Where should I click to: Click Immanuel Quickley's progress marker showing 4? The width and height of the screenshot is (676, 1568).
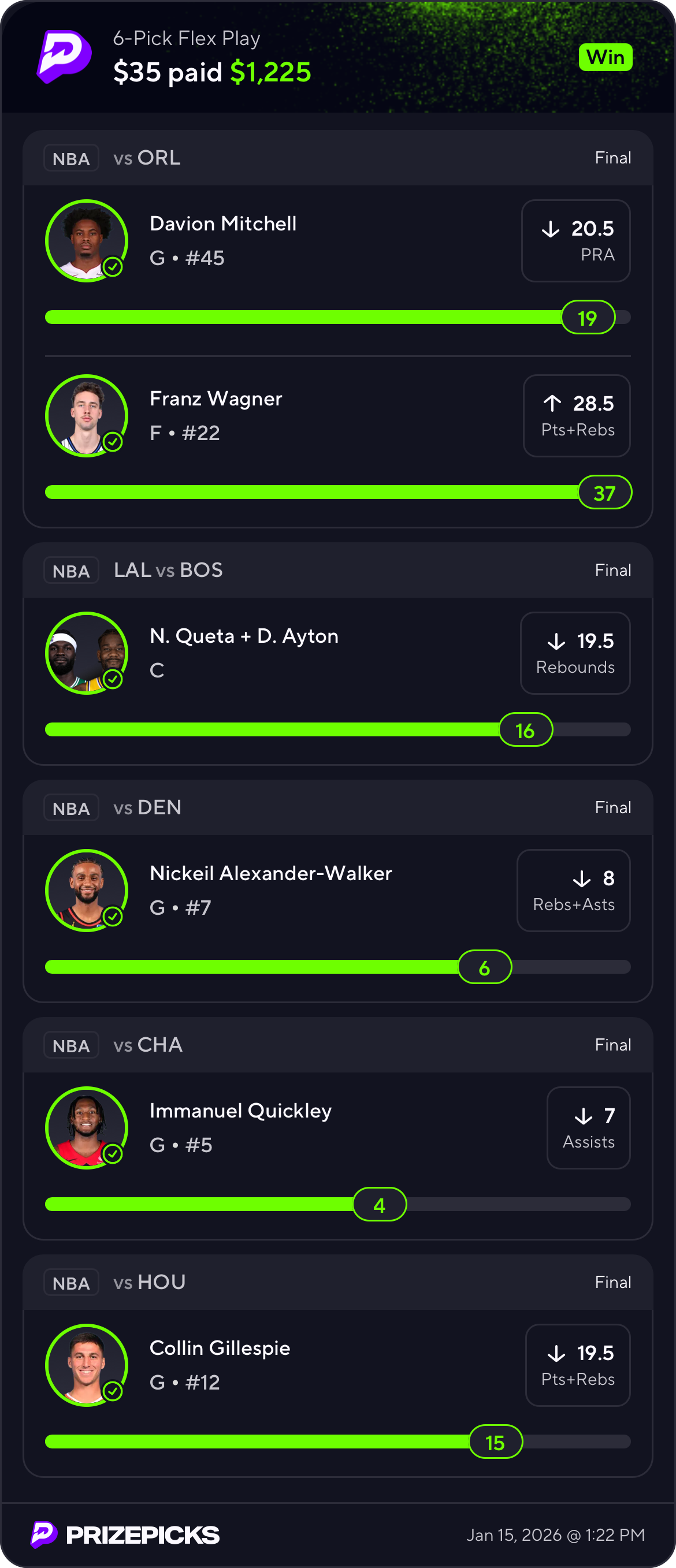(380, 1205)
